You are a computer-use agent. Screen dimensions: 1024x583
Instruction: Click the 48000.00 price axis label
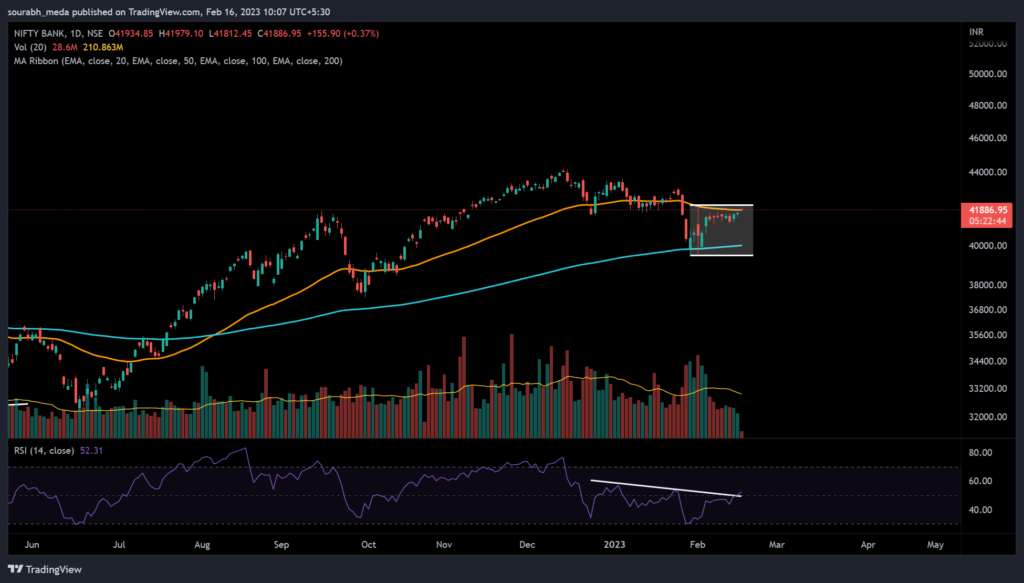[987, 105]
